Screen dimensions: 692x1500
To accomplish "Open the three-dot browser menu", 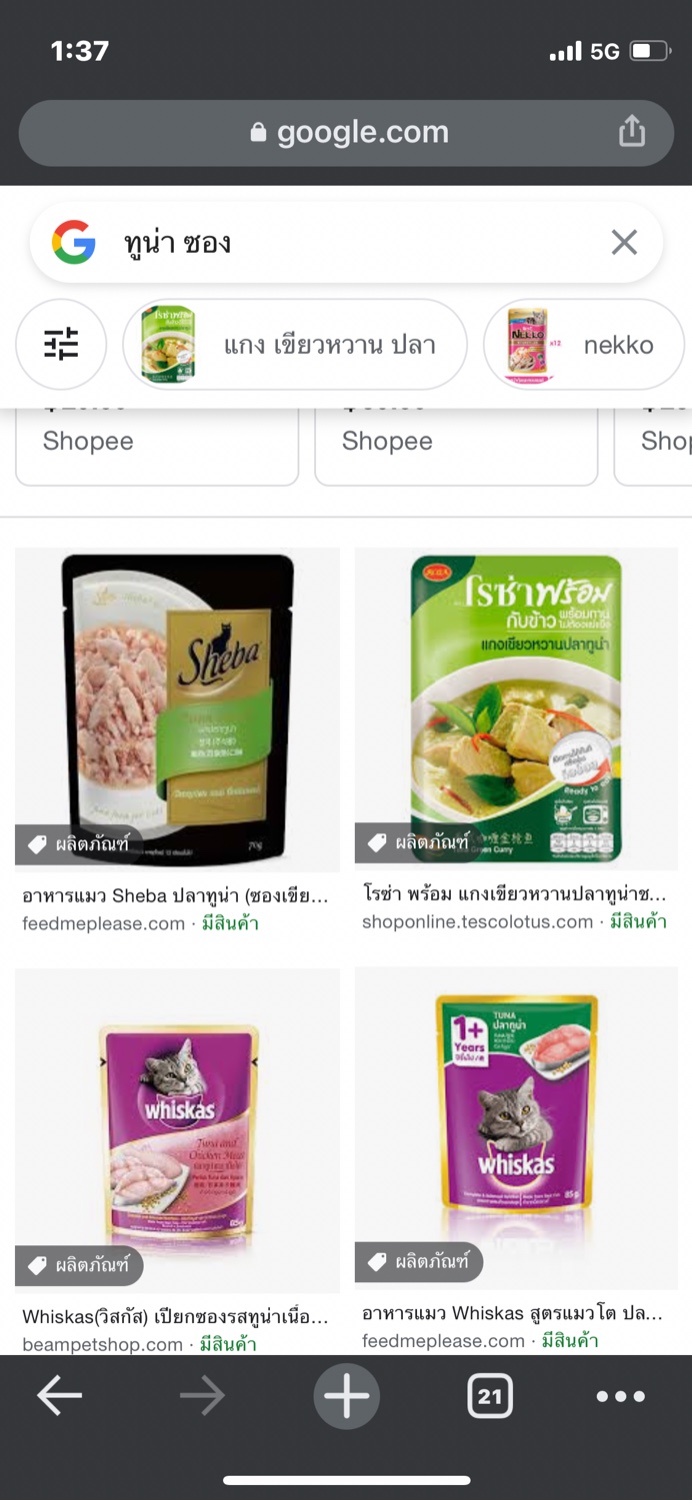I will pyautogui.click(x=621, y=1396).
